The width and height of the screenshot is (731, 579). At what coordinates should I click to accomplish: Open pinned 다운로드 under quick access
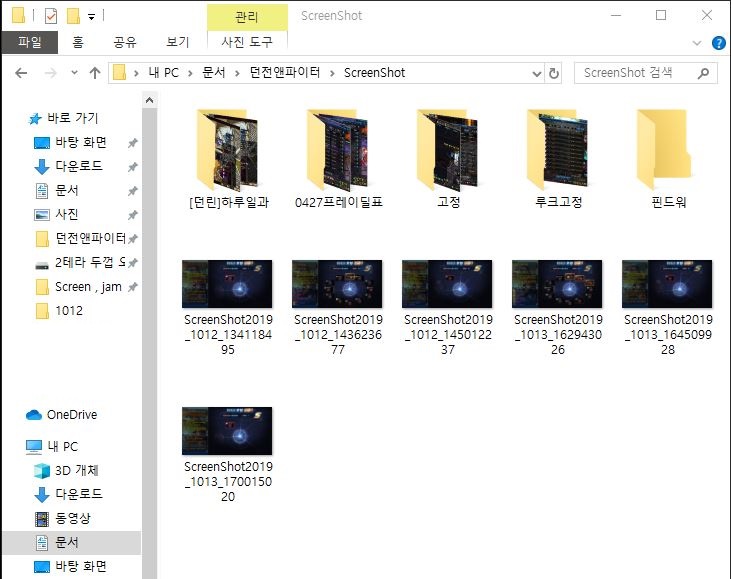click(69, 166)
